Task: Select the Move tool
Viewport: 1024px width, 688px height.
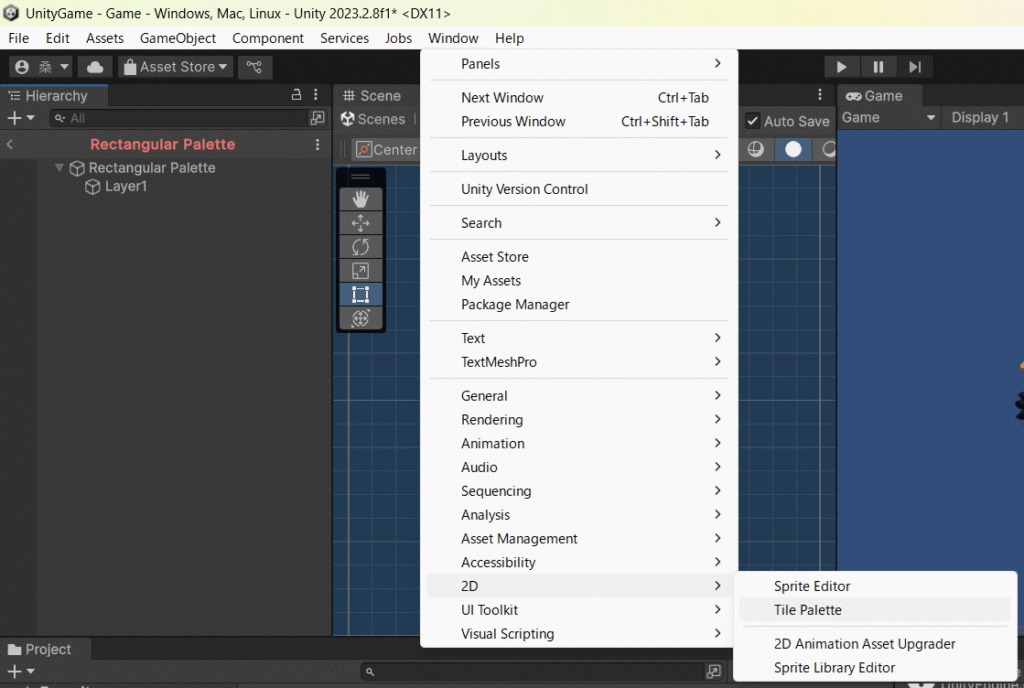Action: point(360,223)
